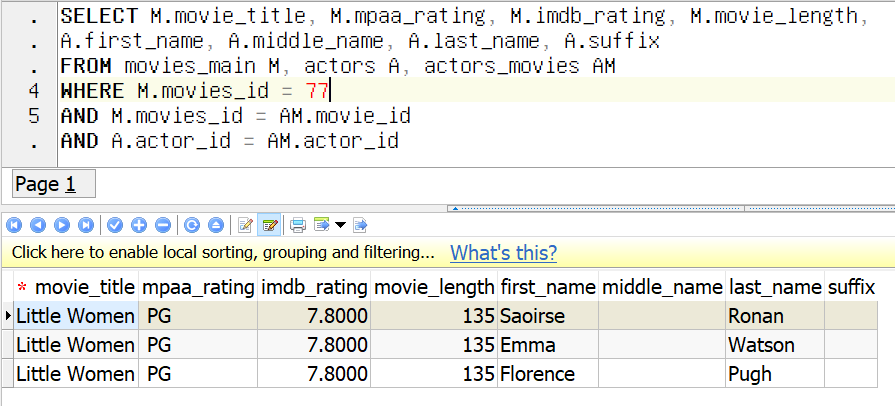Go to next record button

coord(62,226)
